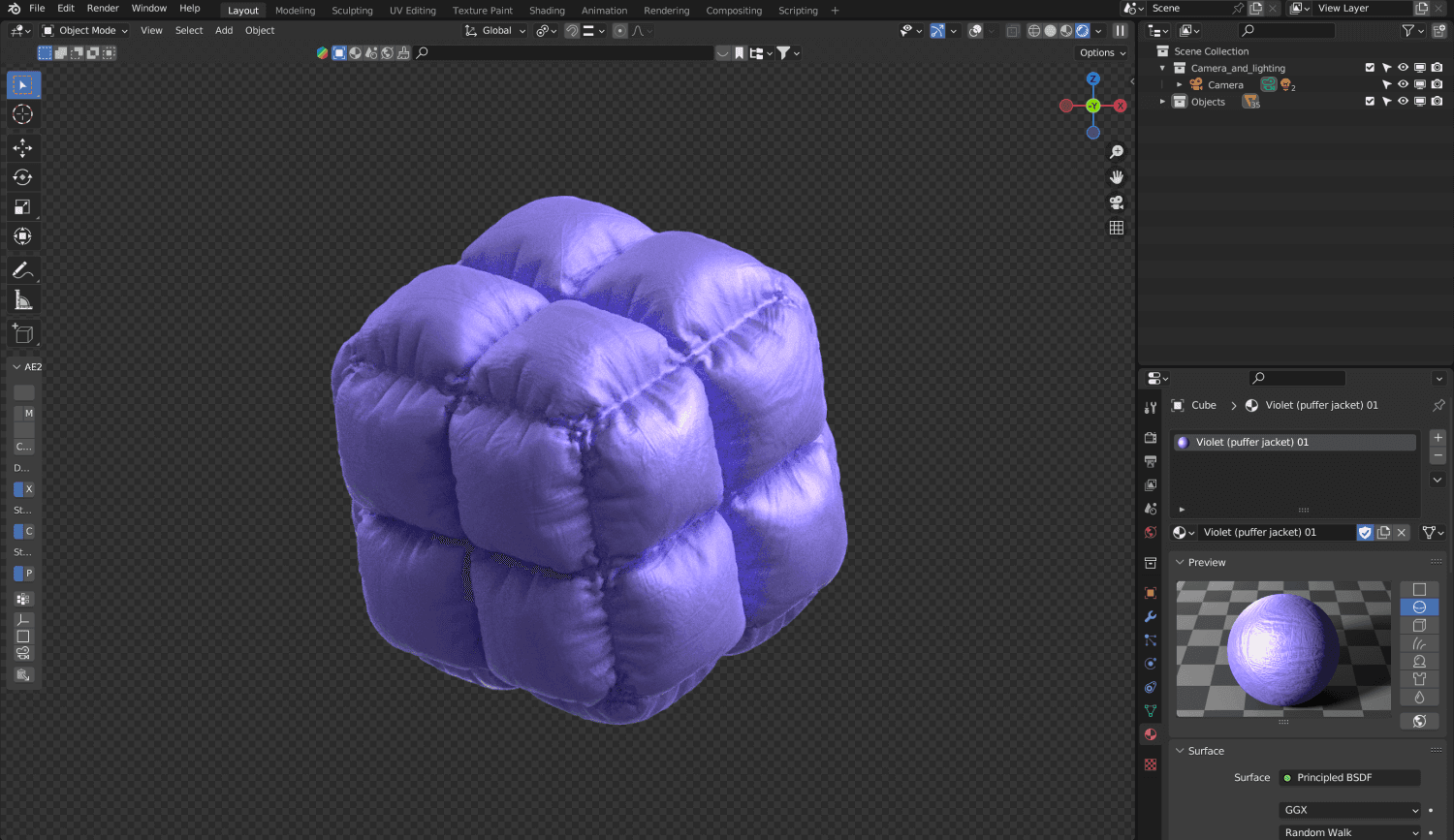1454x840 pixels.
Task: Click the Select Box tool
Action: [x=22, y=85]
